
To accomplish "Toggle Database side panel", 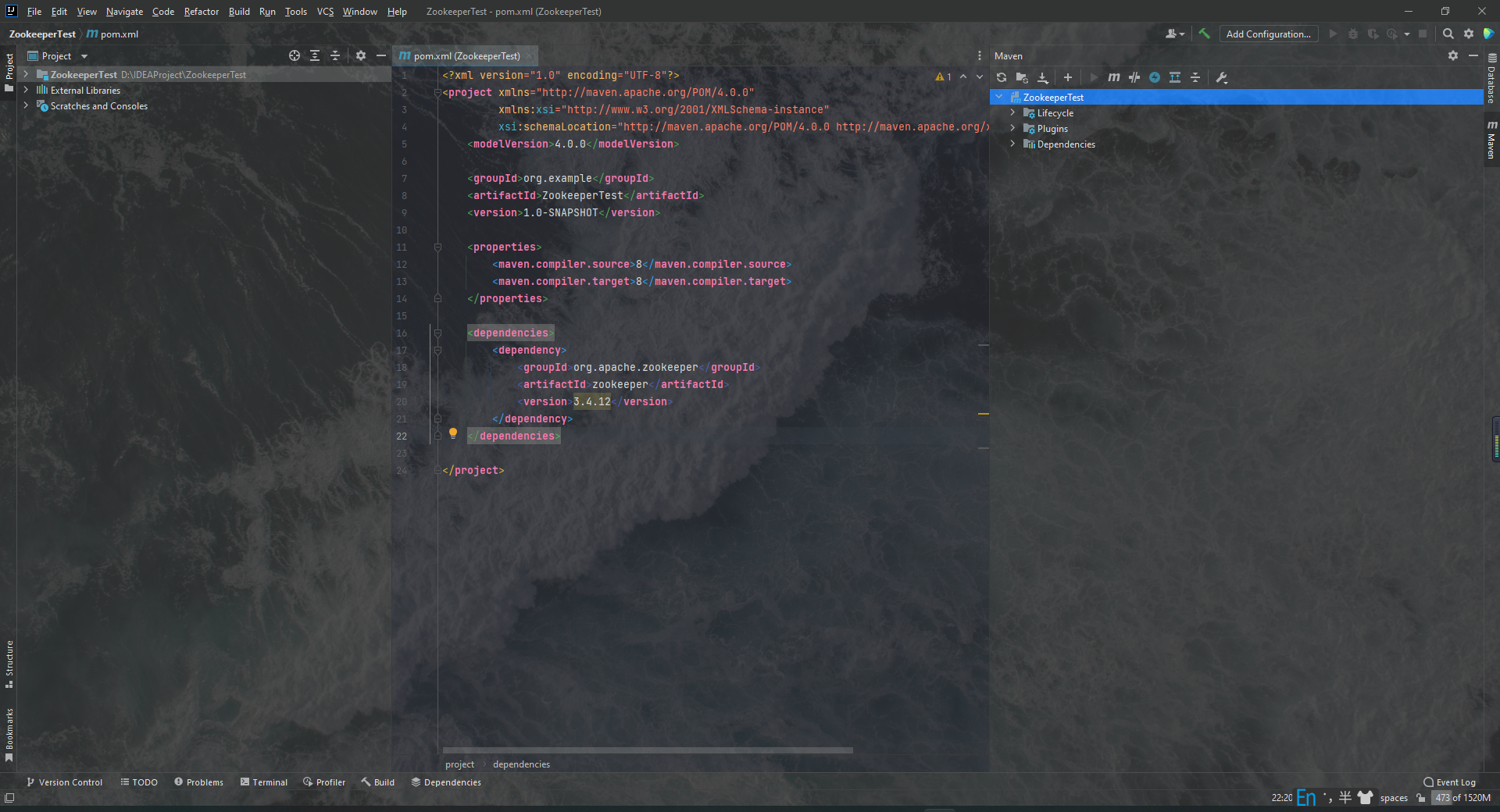I will coord(1491,79).
